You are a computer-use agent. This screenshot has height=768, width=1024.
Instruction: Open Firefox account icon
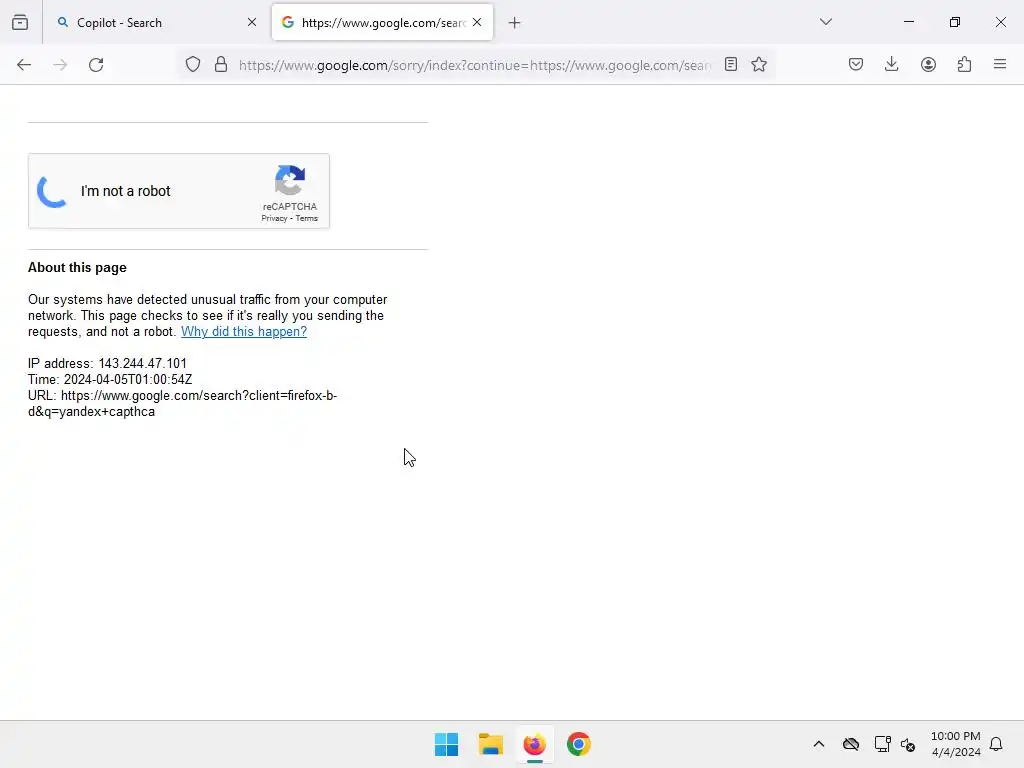point(928,65)
